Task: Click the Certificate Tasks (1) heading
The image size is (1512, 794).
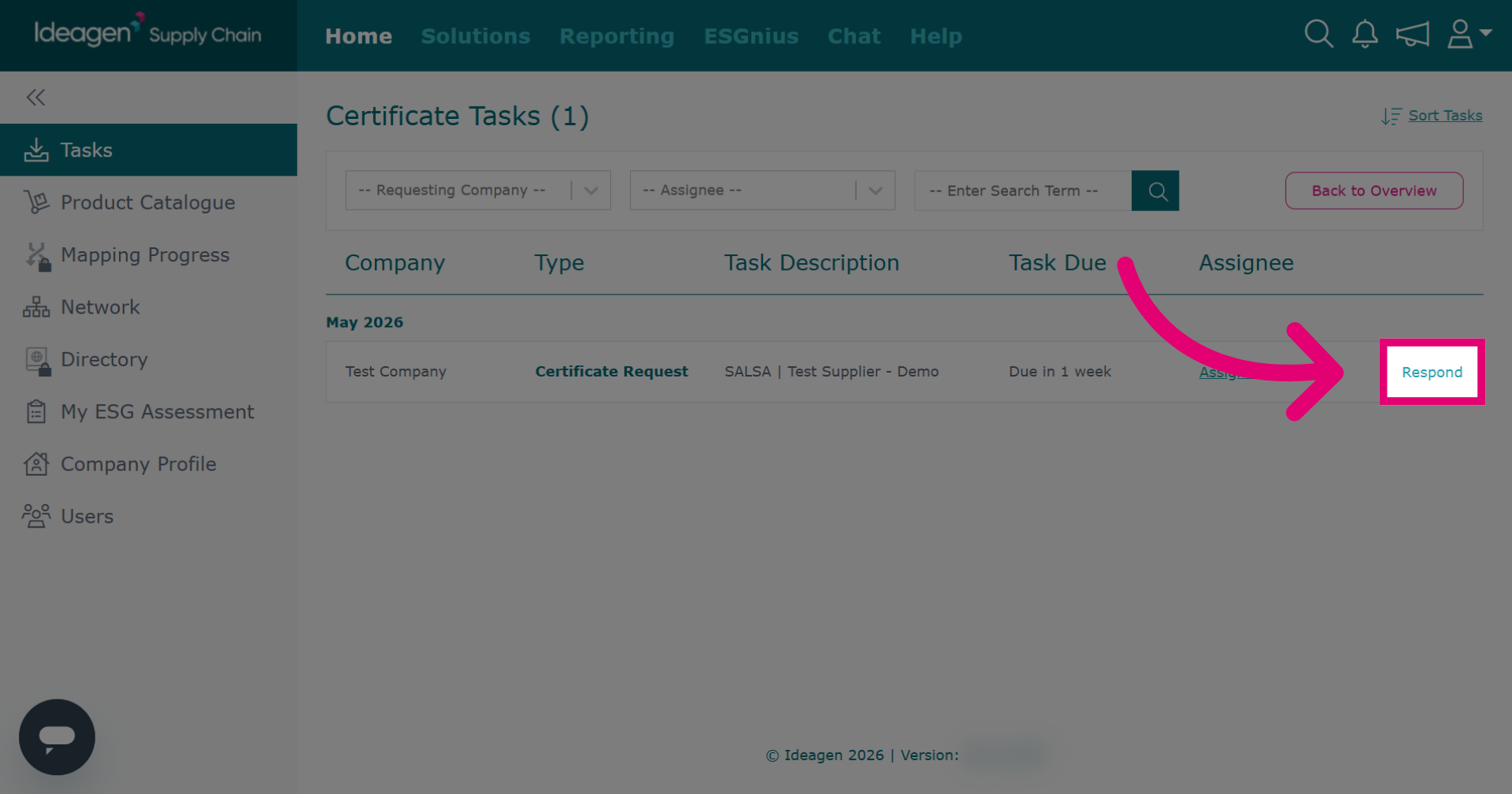Action: coord(458,117)
